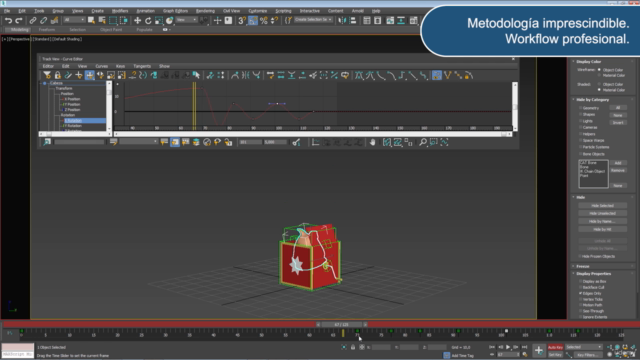Collapse the Cabeza tree node
Image resolution: width=640 pixels, height=360 pixels.
point(44,83)
